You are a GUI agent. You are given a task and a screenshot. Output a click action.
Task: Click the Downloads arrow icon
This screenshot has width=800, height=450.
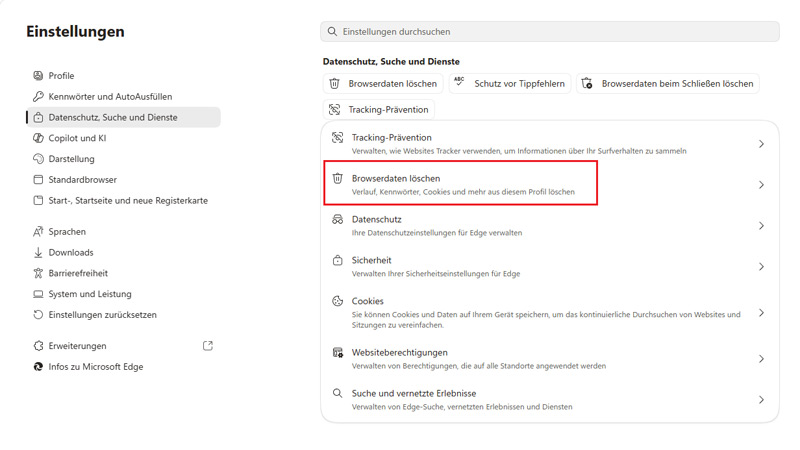(38, 253)
